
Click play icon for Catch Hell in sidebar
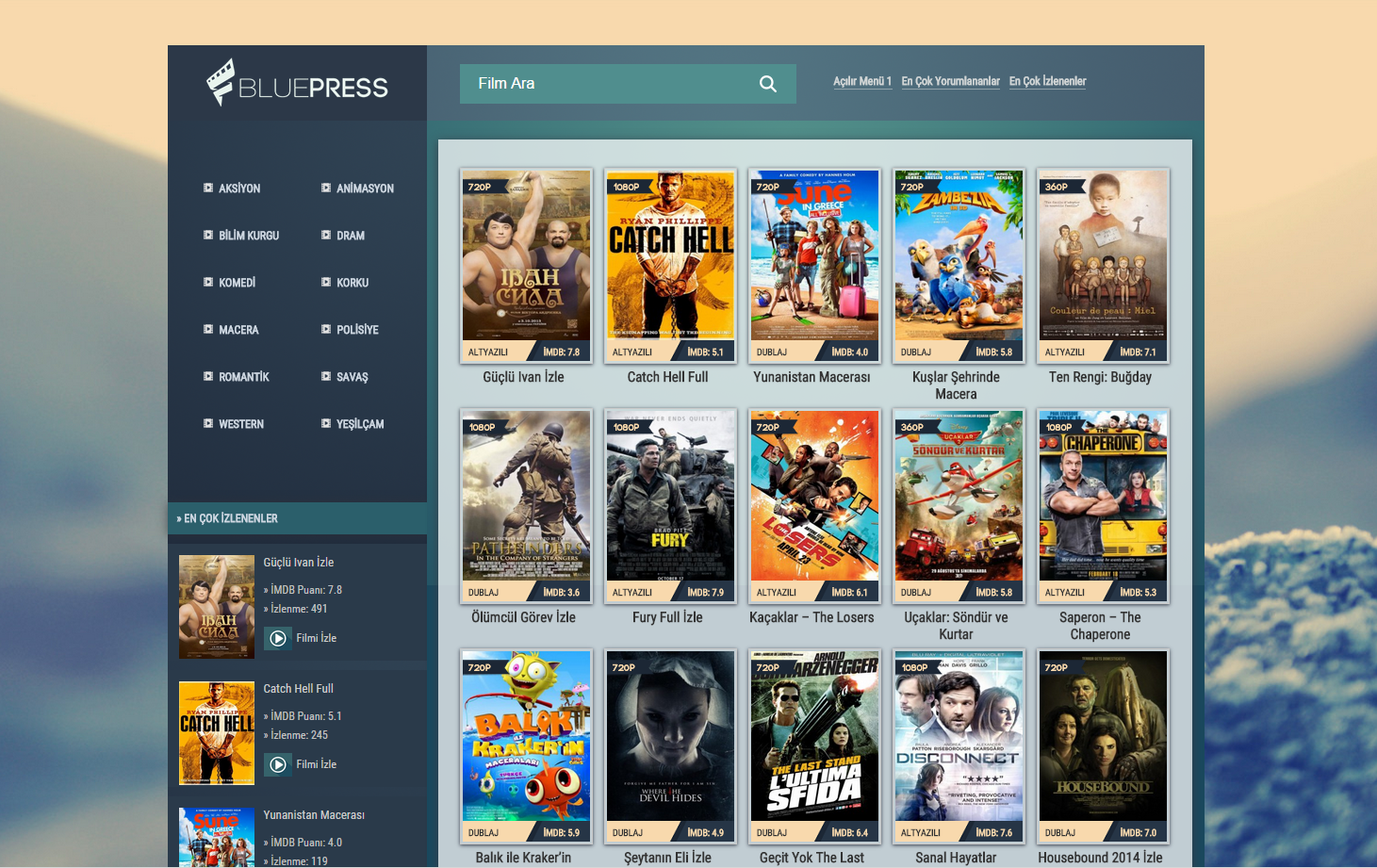pos(278,764)
